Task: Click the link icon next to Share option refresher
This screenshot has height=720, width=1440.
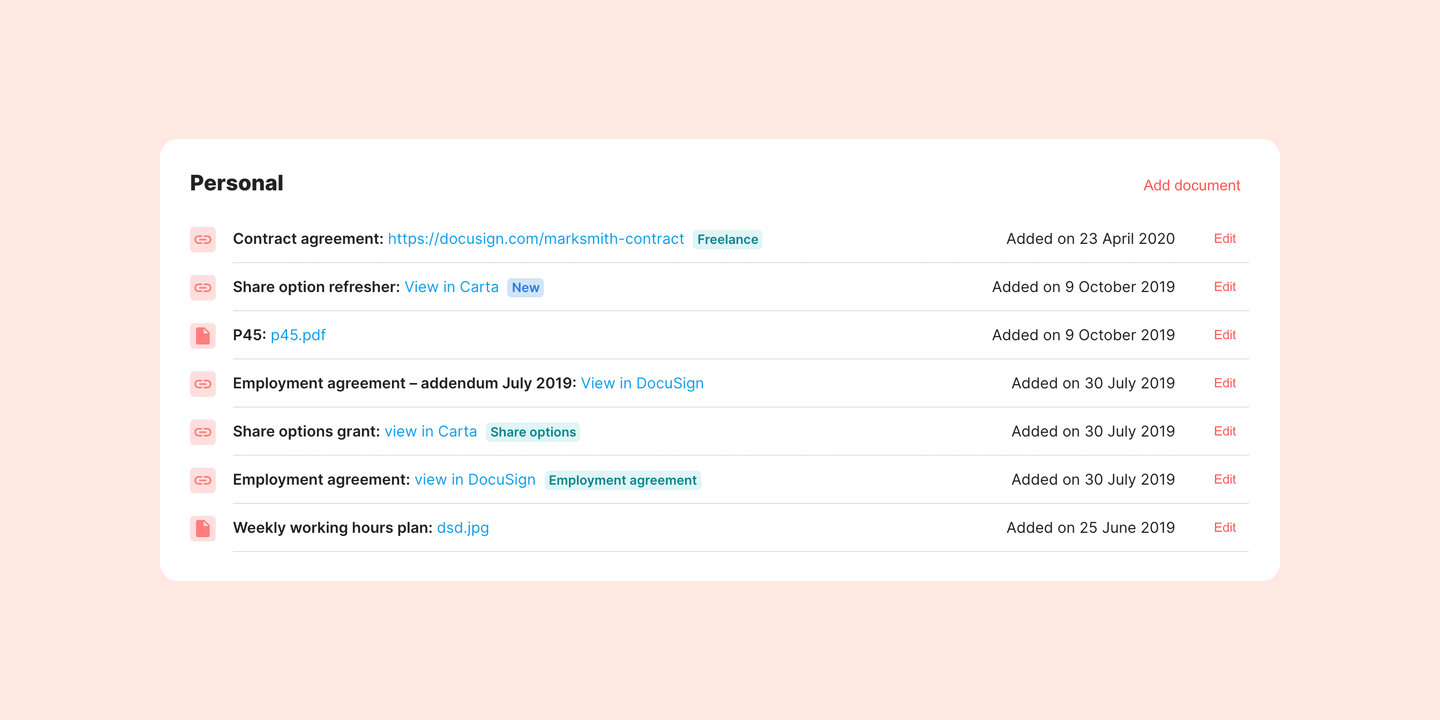Action: [203, 288]
